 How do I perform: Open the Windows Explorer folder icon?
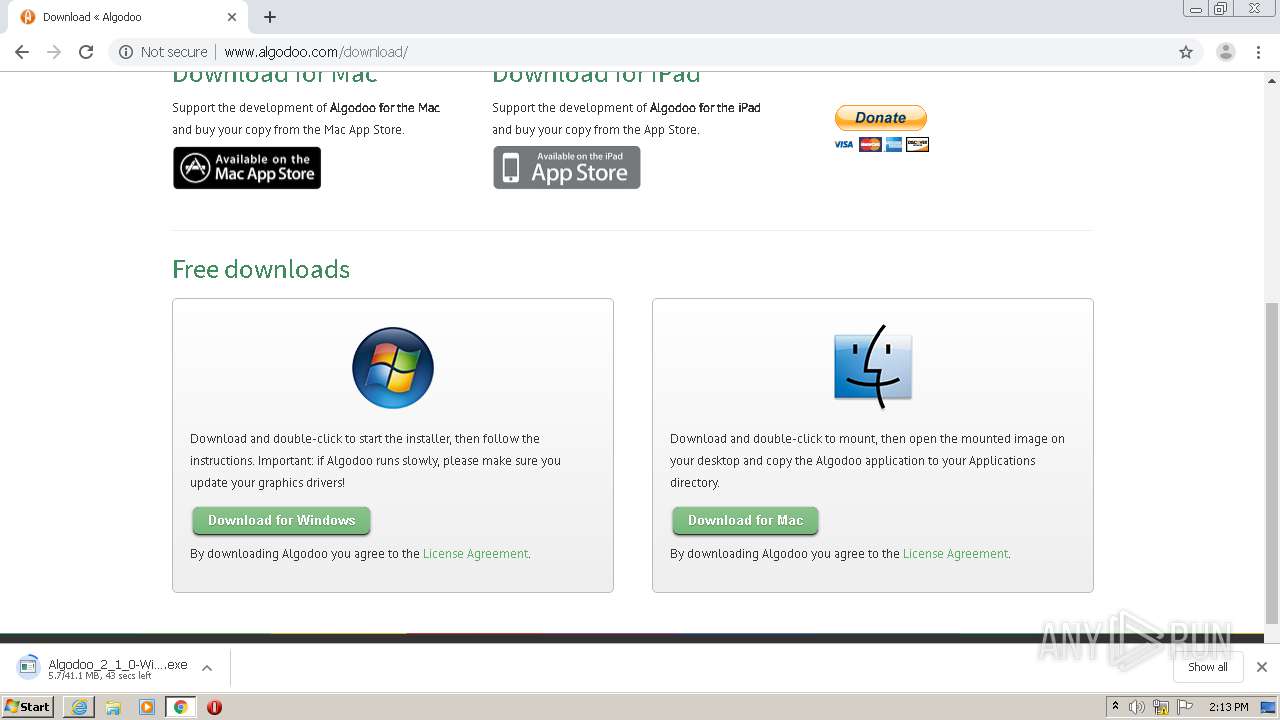[113, 707]
